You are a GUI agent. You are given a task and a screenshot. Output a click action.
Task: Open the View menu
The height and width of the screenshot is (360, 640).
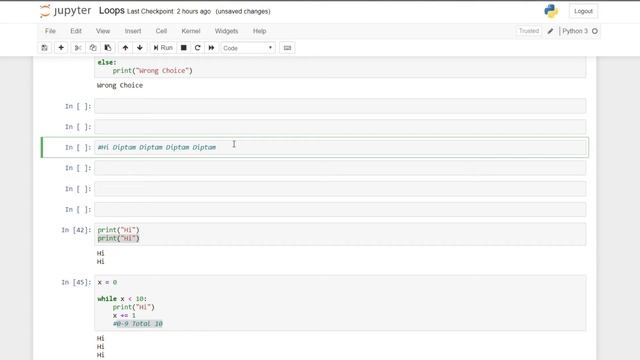tap(103, 31)
